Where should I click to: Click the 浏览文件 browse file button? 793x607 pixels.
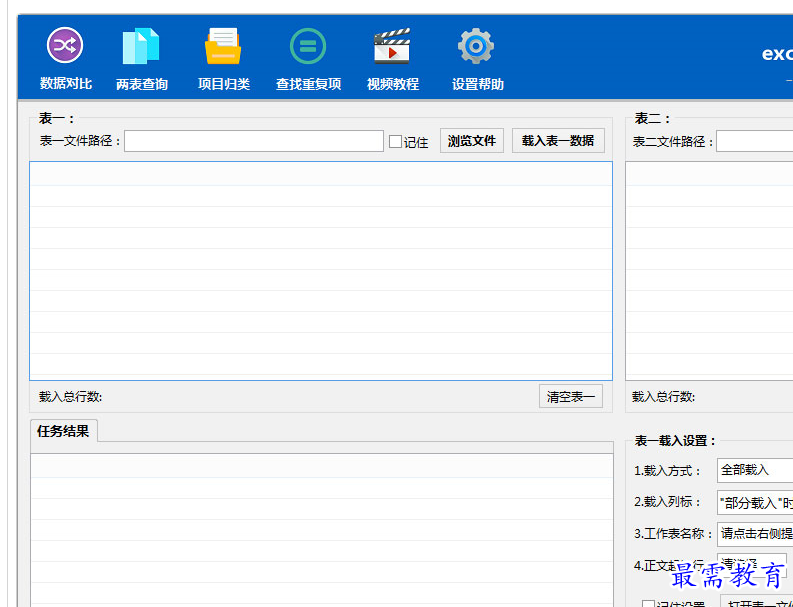[472, 141]
